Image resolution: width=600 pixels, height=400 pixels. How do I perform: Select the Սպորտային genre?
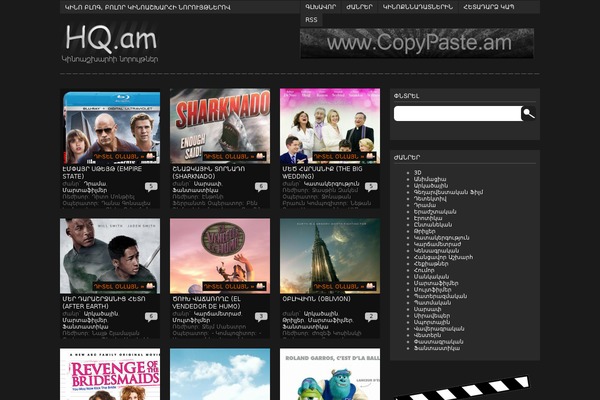(432, 322)
